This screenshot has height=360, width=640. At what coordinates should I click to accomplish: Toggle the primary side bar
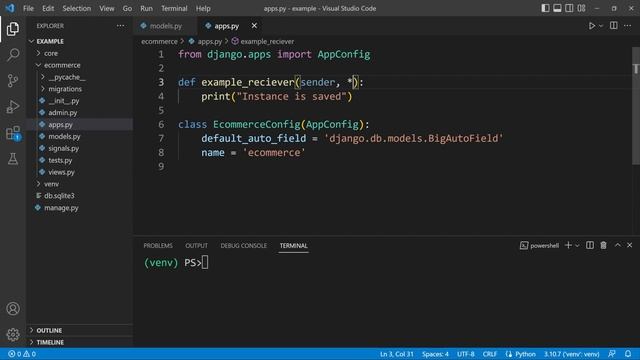click(545, 8)
